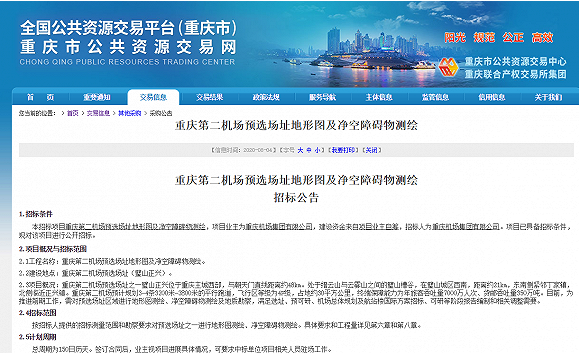The width and height of the screenshot is (579, 361).
Task: Open the 重要通知 navigation tab
Action: 97,97
